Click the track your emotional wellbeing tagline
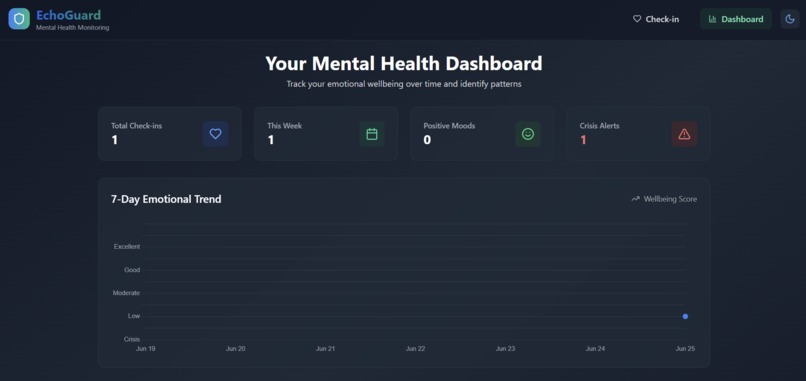This screenshot has width=806, height=381. click(404, 84)
